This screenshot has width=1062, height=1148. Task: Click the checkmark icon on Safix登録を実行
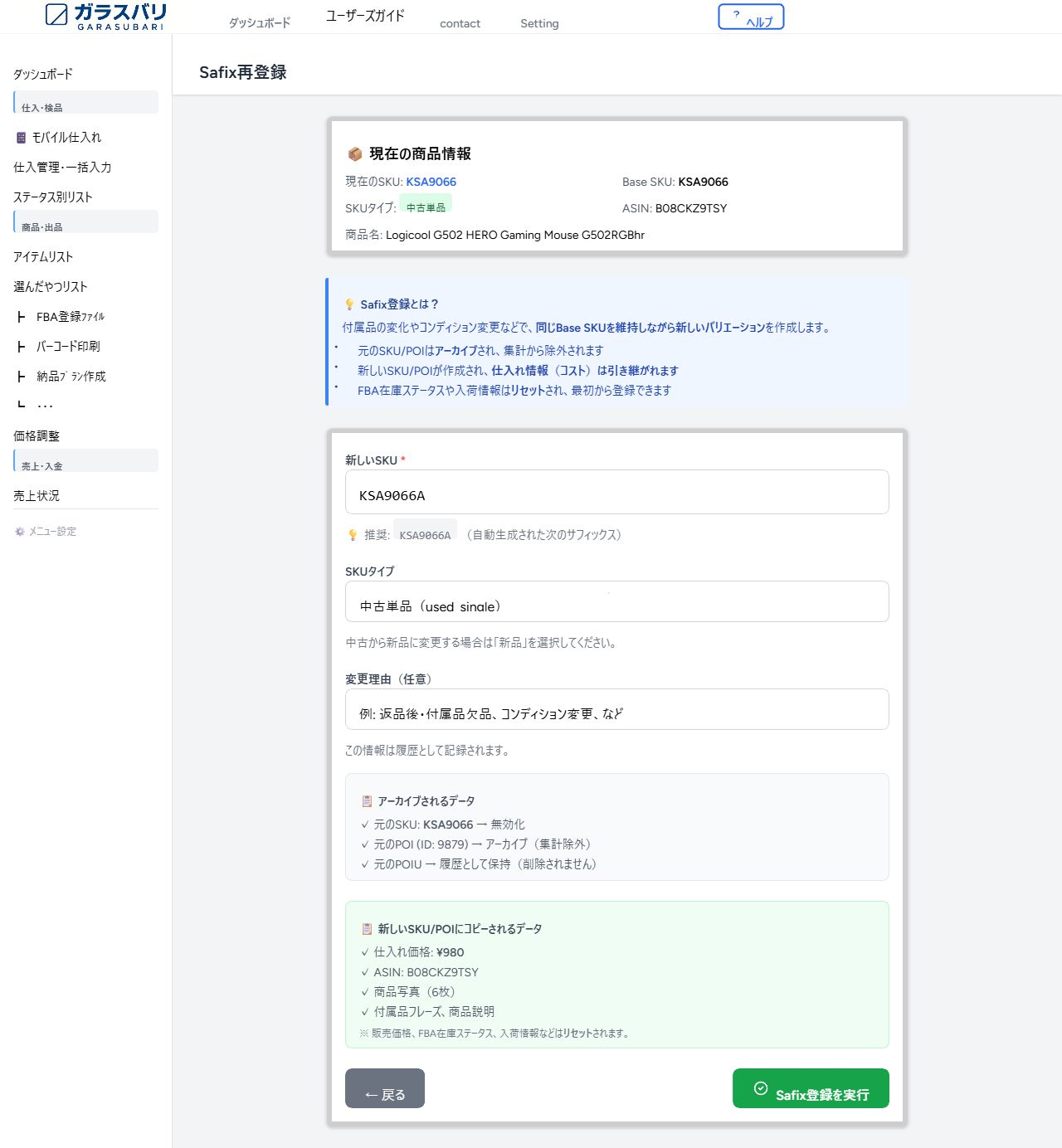[760, 1088]
